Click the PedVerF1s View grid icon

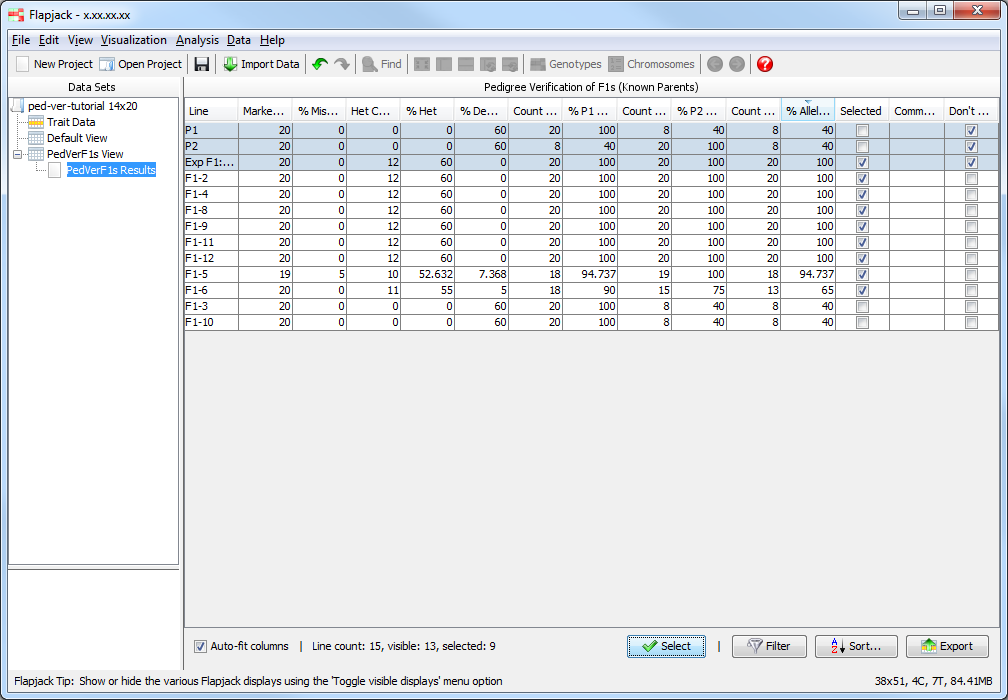(36, 154)
